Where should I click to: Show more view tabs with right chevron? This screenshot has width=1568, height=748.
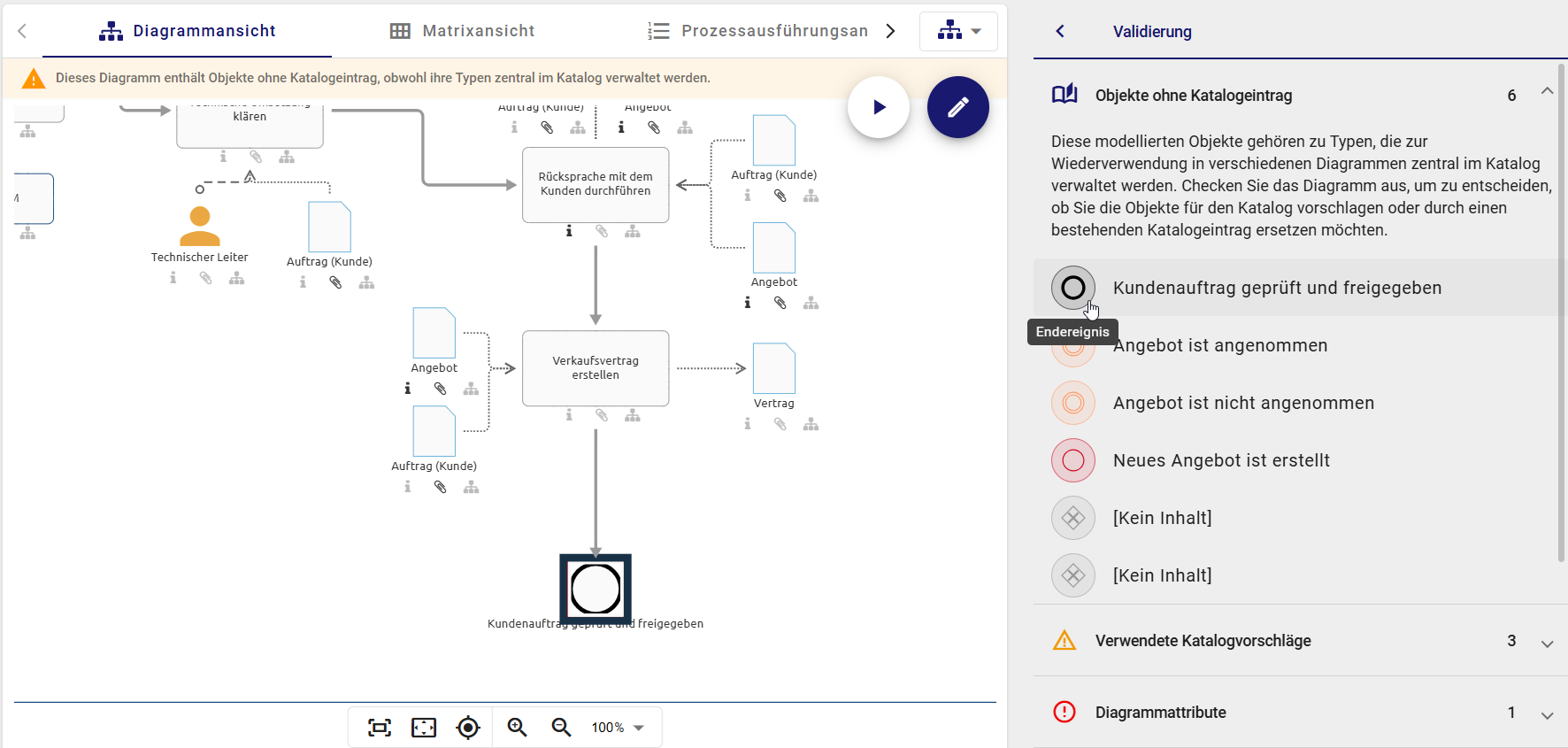pyautogui.click(x=891, y=31)
